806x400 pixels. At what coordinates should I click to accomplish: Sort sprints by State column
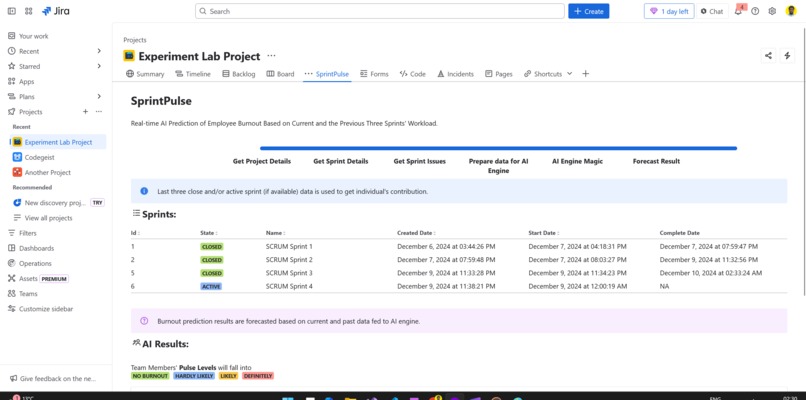click(x=209, y=233)
